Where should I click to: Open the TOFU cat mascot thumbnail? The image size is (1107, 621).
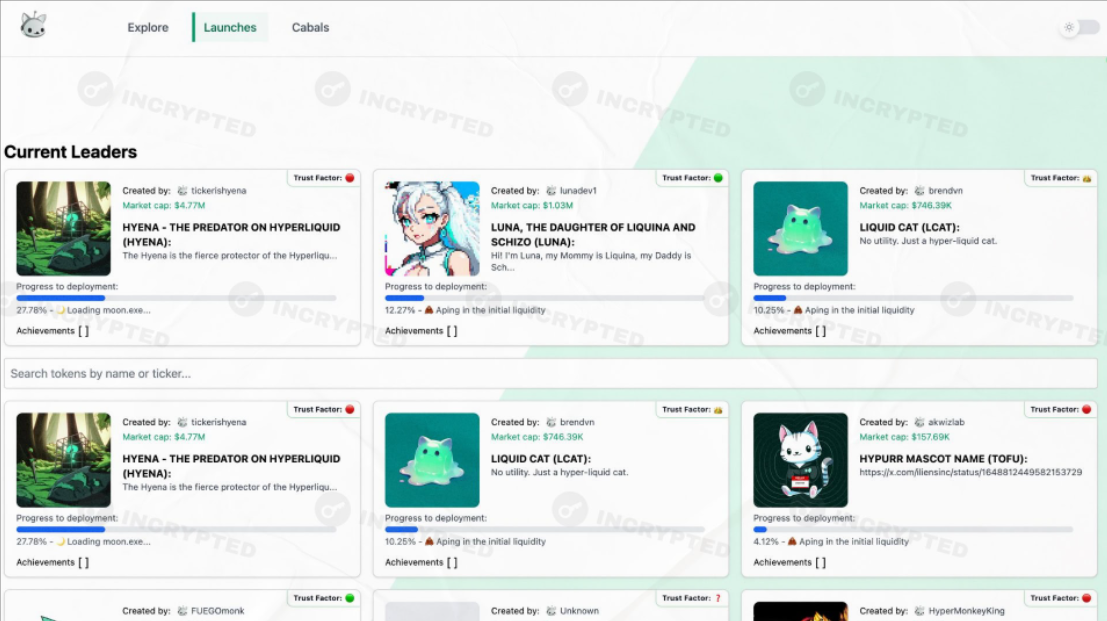tap(801, 460)
